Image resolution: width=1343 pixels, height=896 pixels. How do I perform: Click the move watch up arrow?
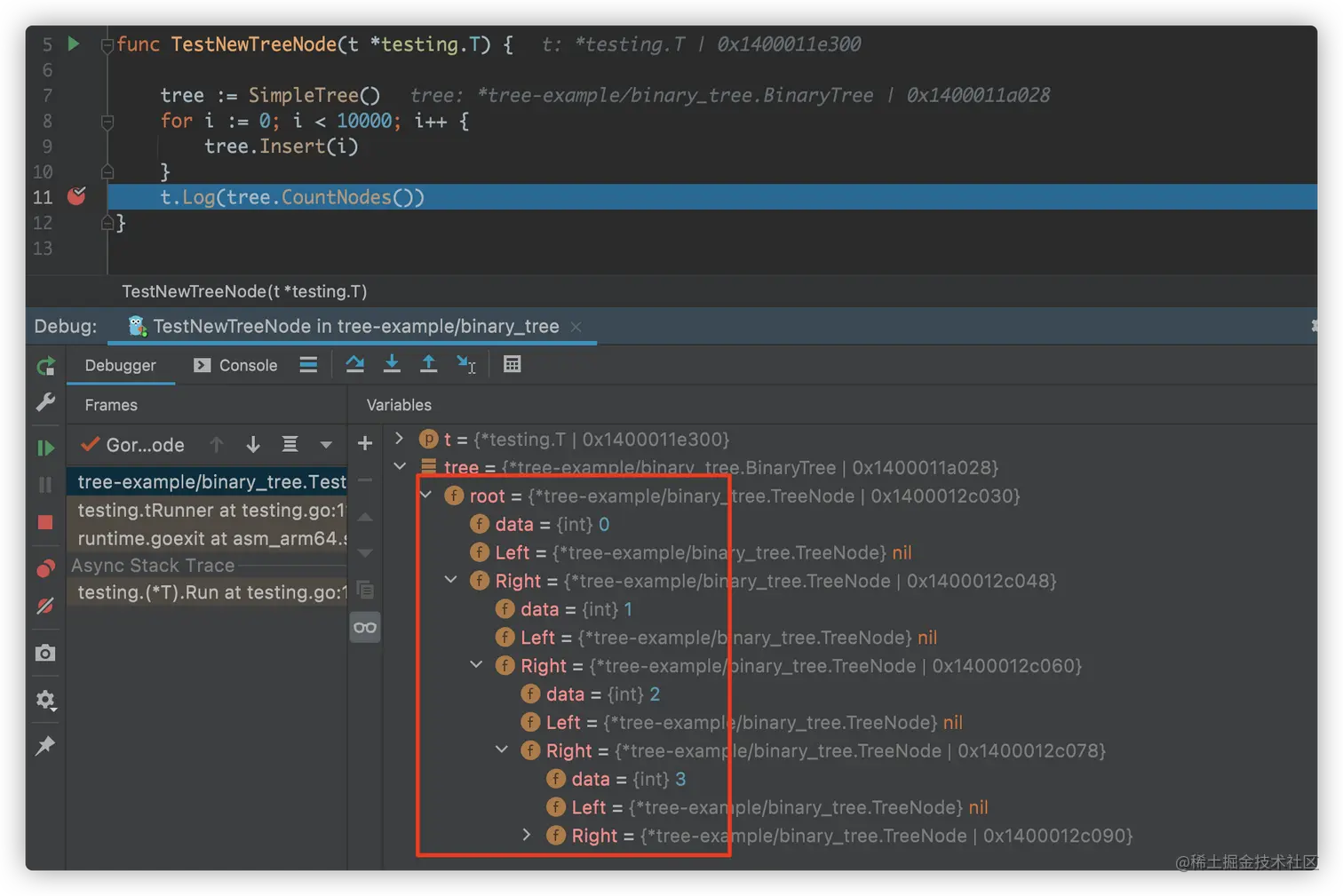point(365,517)
